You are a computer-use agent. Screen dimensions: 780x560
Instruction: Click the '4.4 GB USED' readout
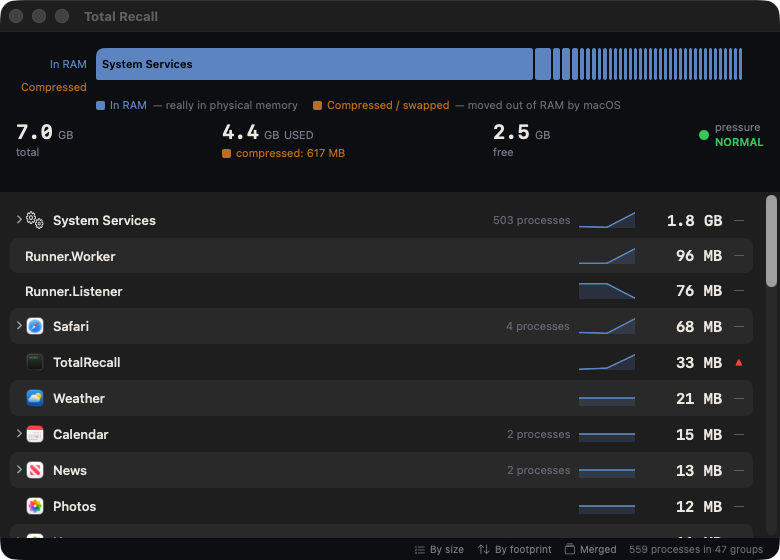pos(268,132)
